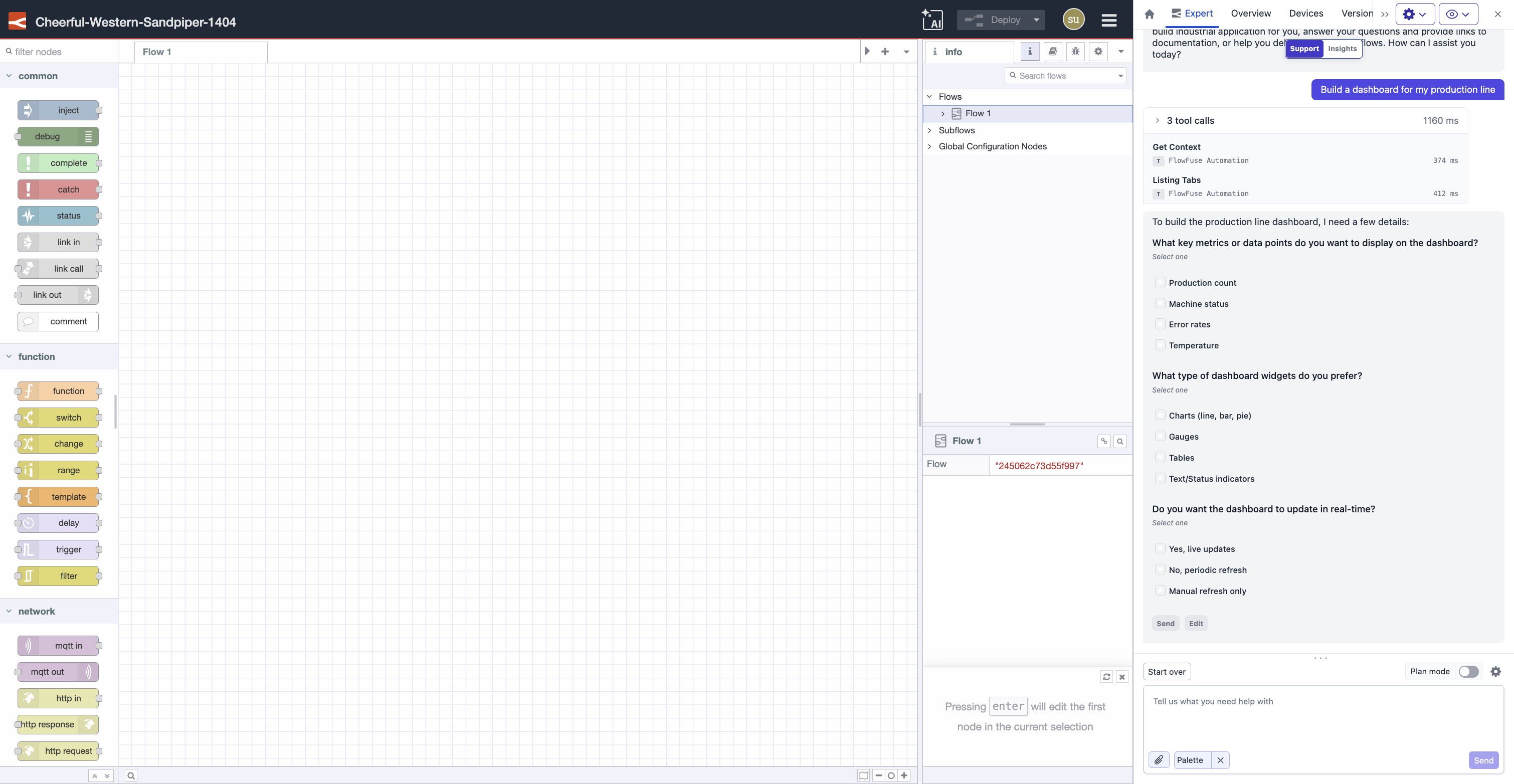Screen dimensions: 1514x784
Task: Click the attachment paperclip icon
Action: [1159, 760]
